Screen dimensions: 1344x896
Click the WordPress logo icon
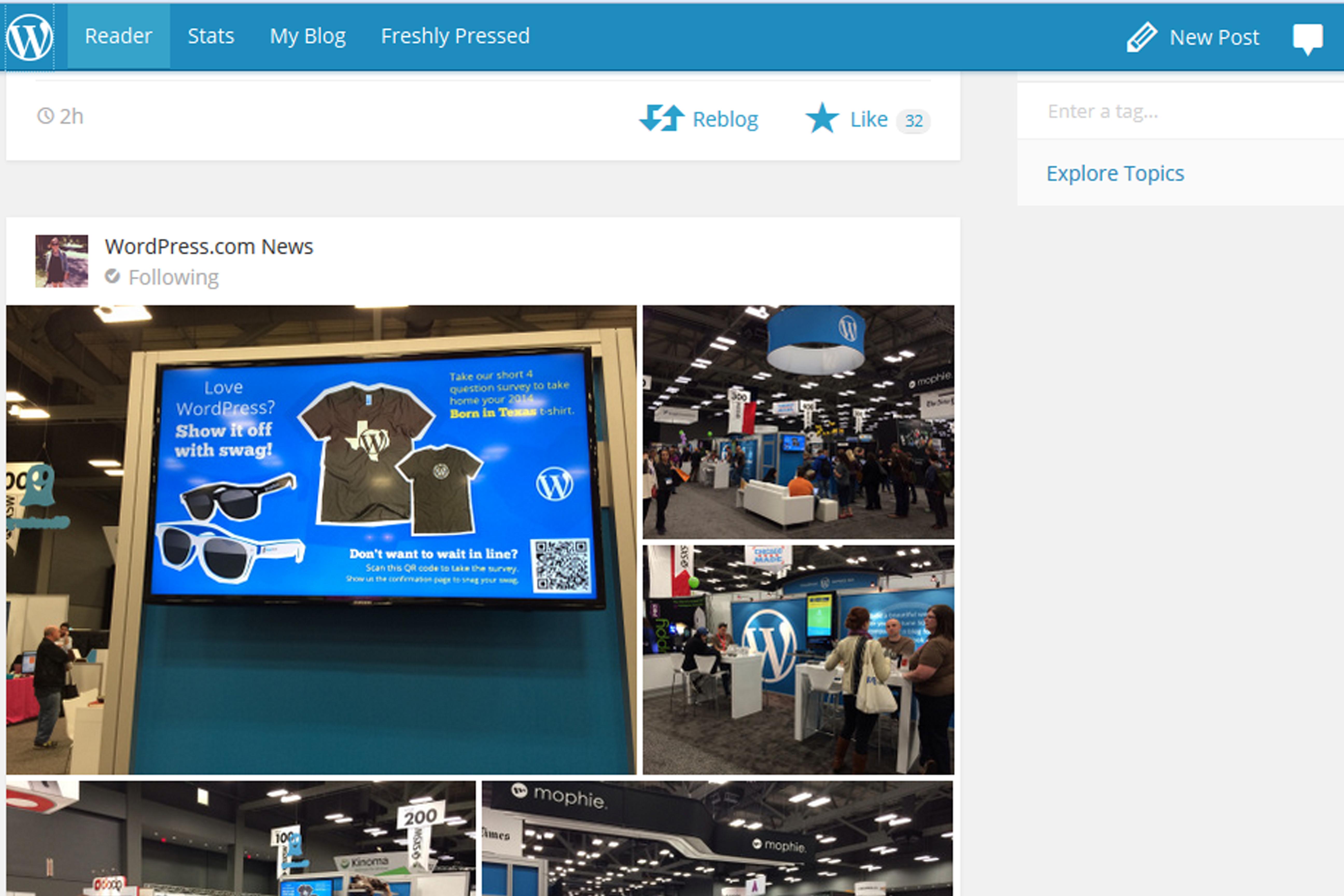tap(30, 37)
